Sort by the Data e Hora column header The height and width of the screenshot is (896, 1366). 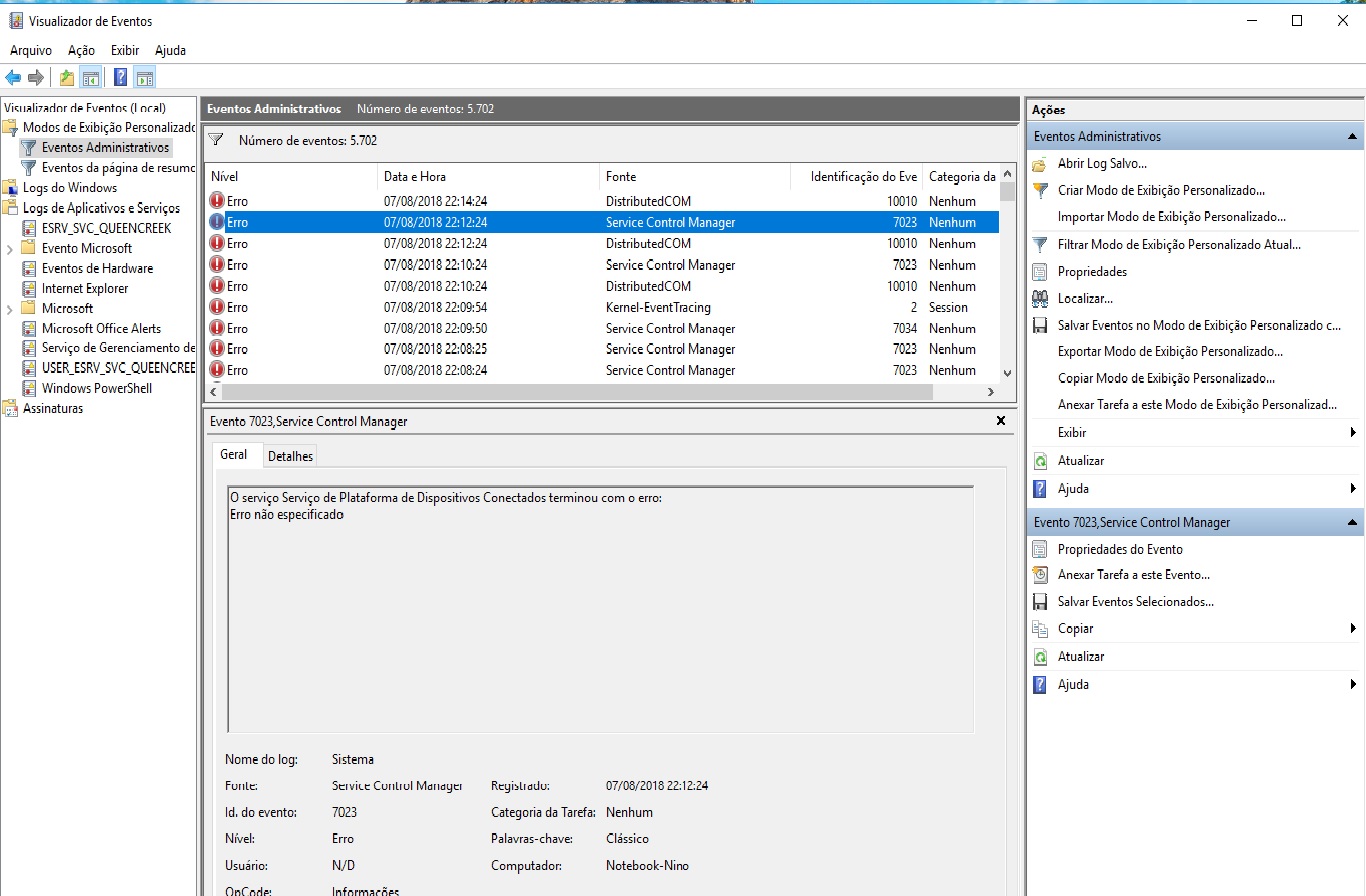[x=489, y=177]
